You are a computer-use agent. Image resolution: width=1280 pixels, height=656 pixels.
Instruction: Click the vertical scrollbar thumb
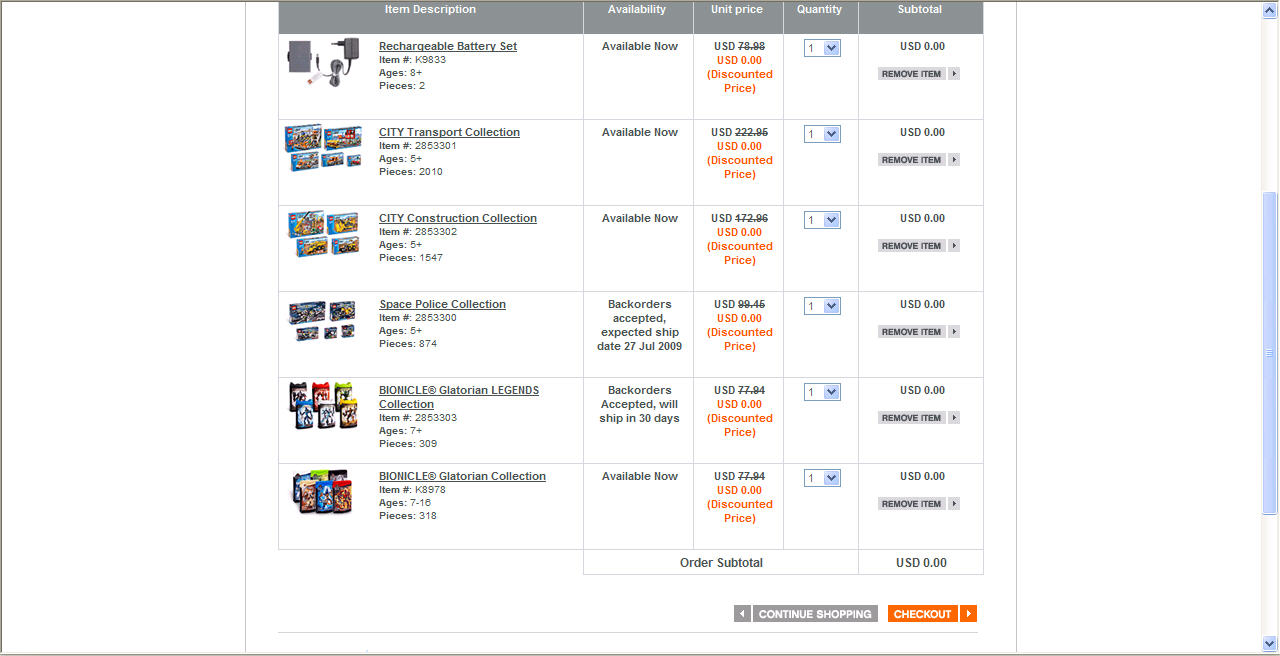(x=1270, y=353)
